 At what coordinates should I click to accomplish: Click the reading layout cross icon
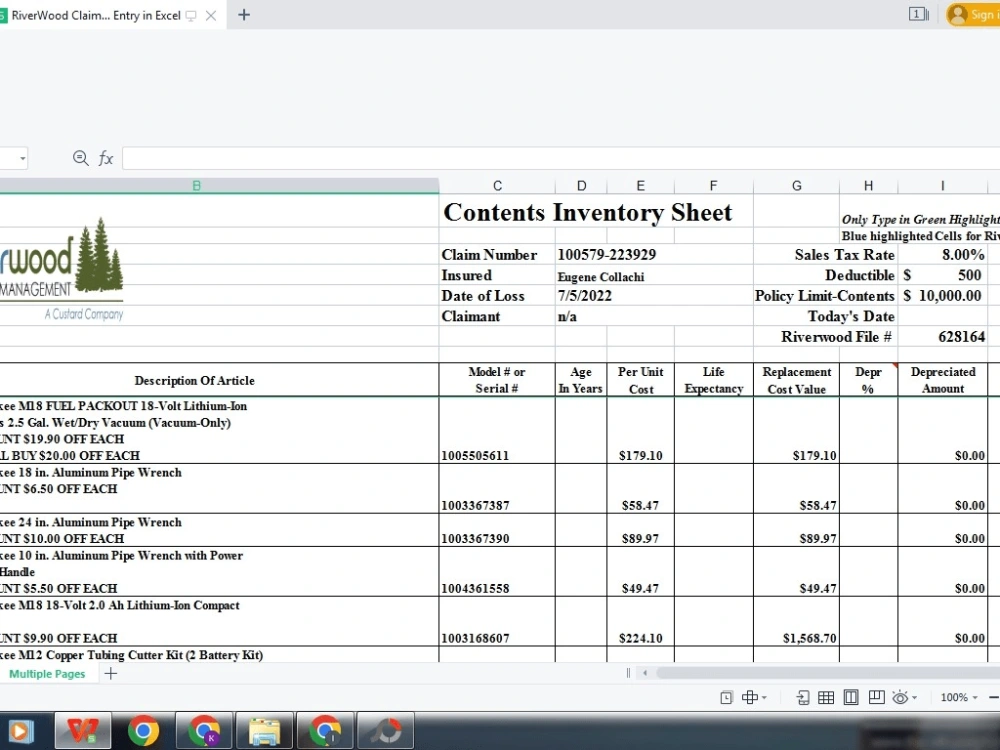coord(750,698)
